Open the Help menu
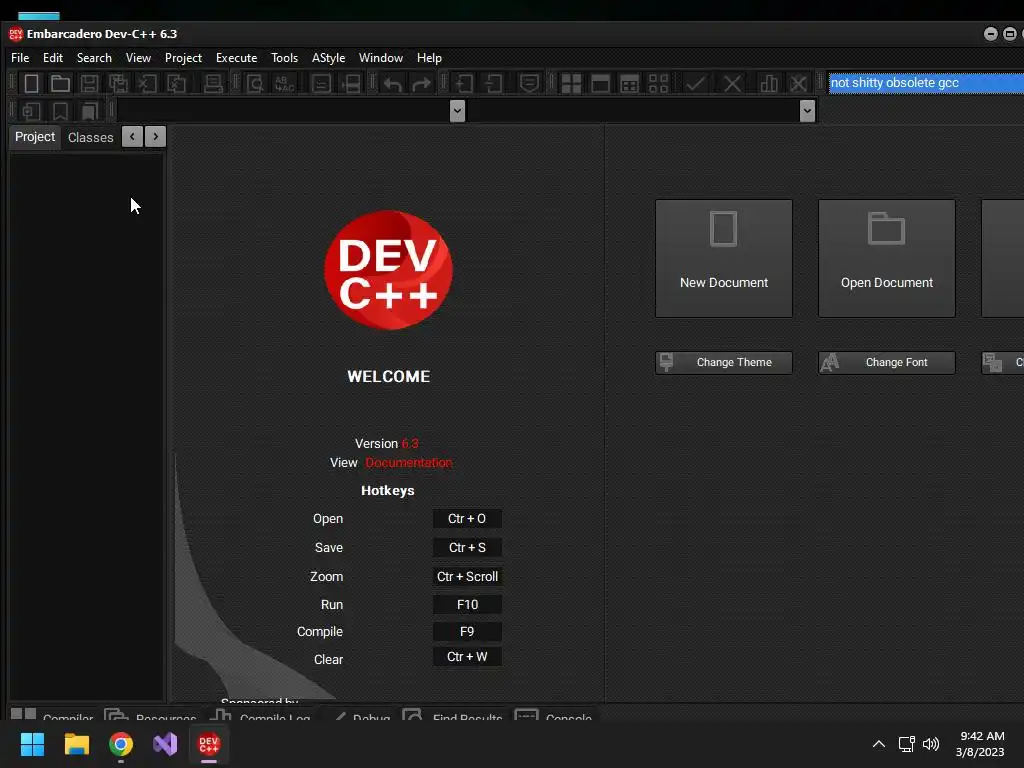1024x768 pixels. click(x=429, y=57)
